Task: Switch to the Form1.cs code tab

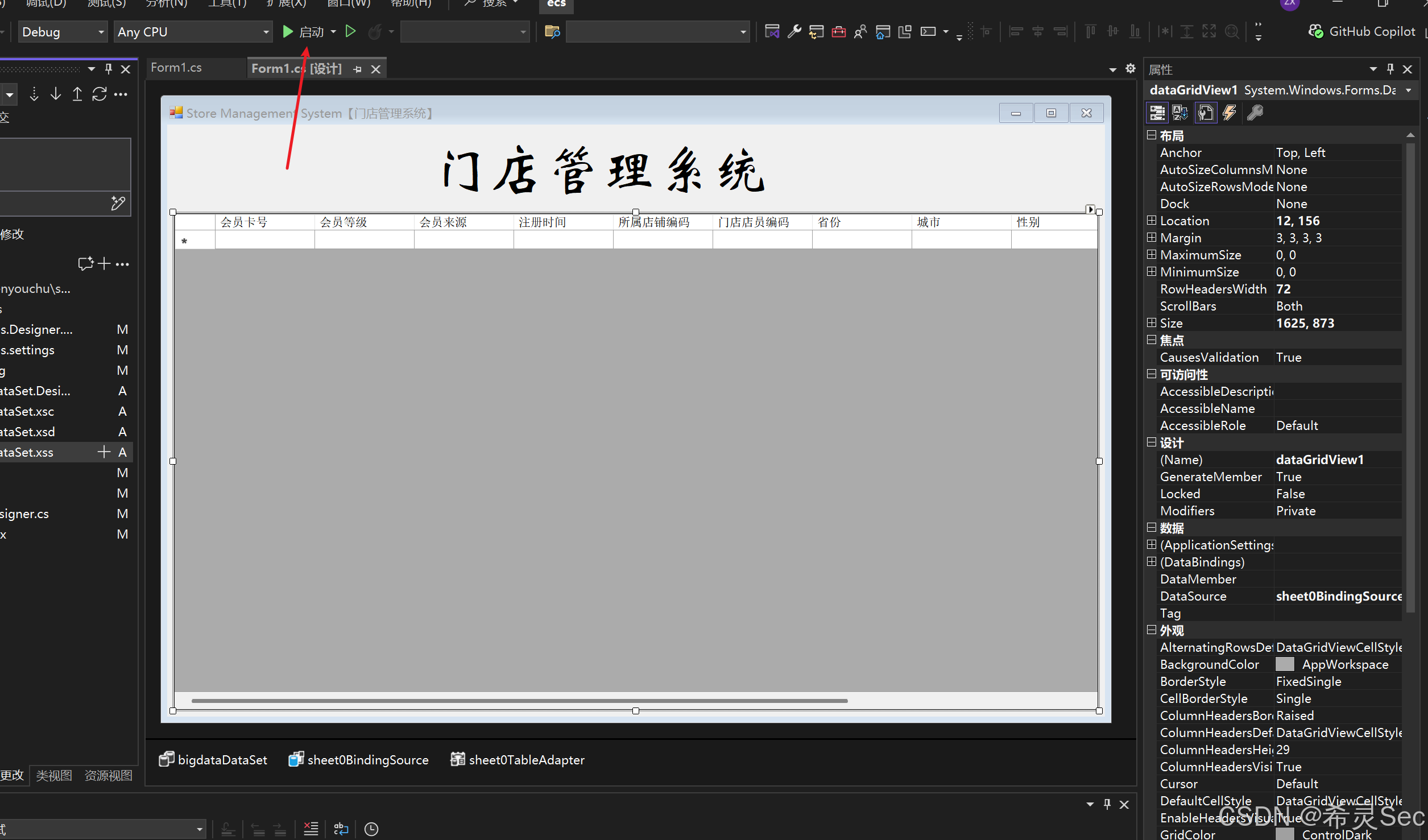Action: 176,68
